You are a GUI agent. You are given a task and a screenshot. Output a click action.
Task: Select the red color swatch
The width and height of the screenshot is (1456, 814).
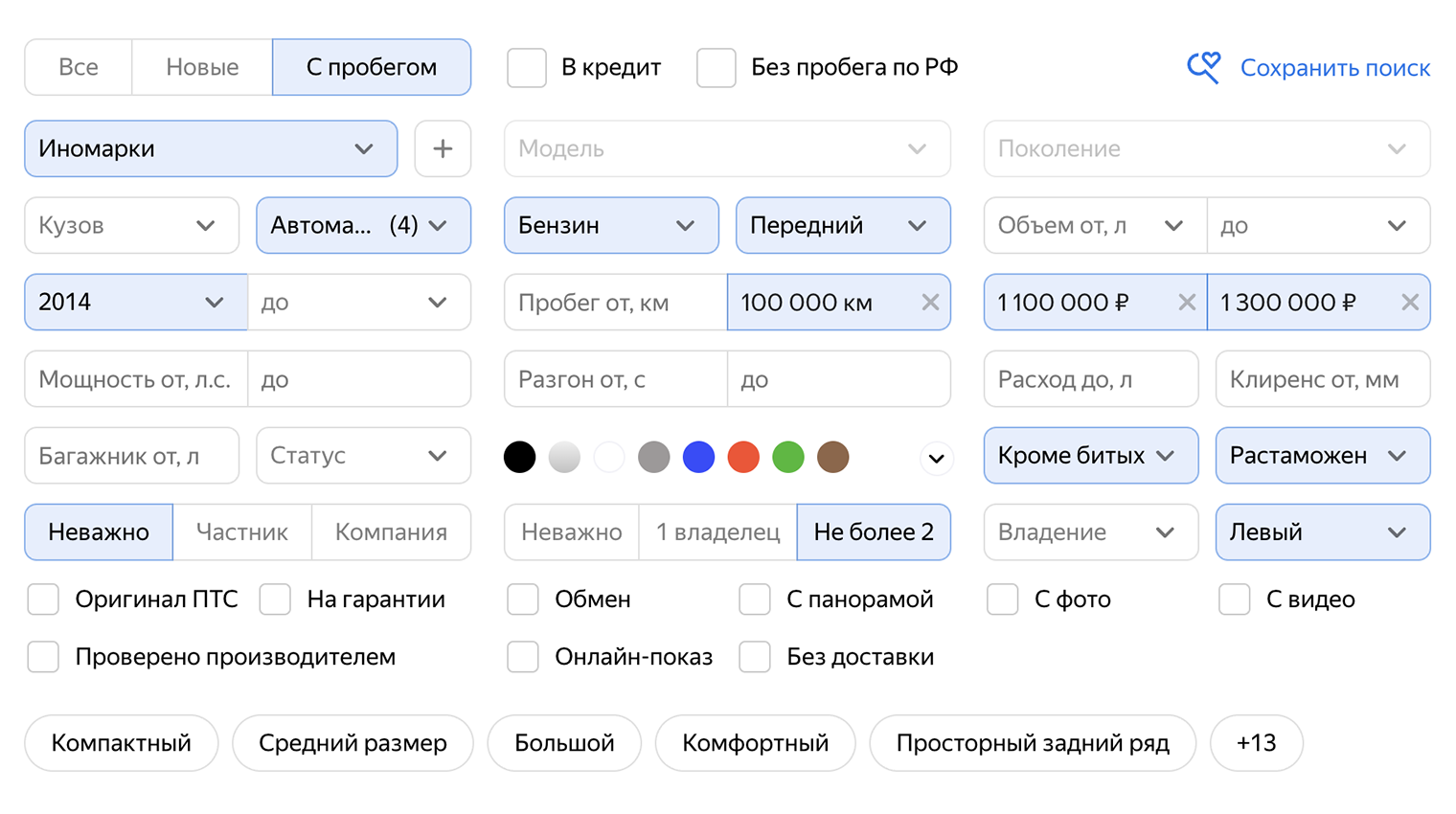pyautogui.click(x=743, y=457)
